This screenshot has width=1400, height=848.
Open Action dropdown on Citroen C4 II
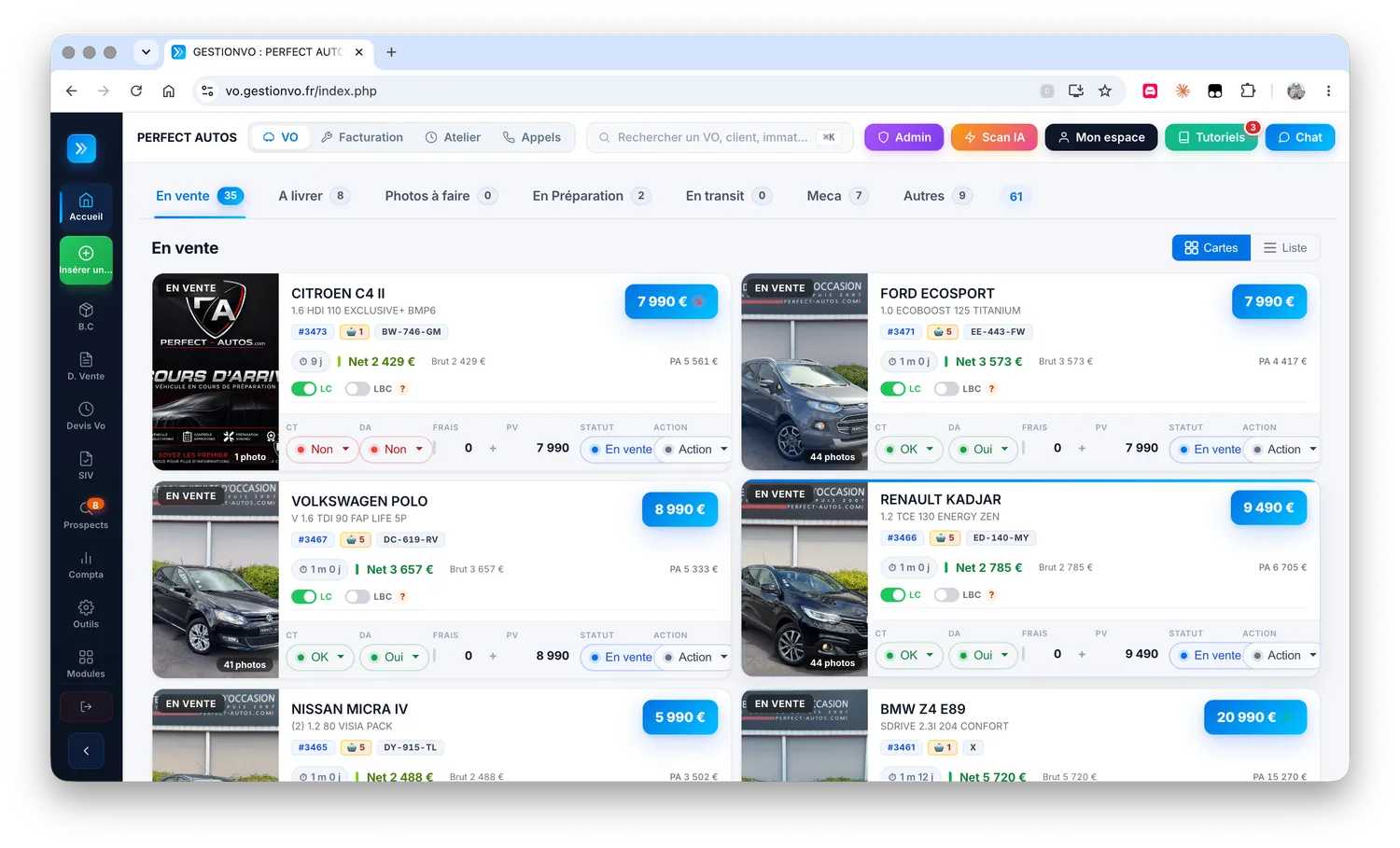(693, 450)
